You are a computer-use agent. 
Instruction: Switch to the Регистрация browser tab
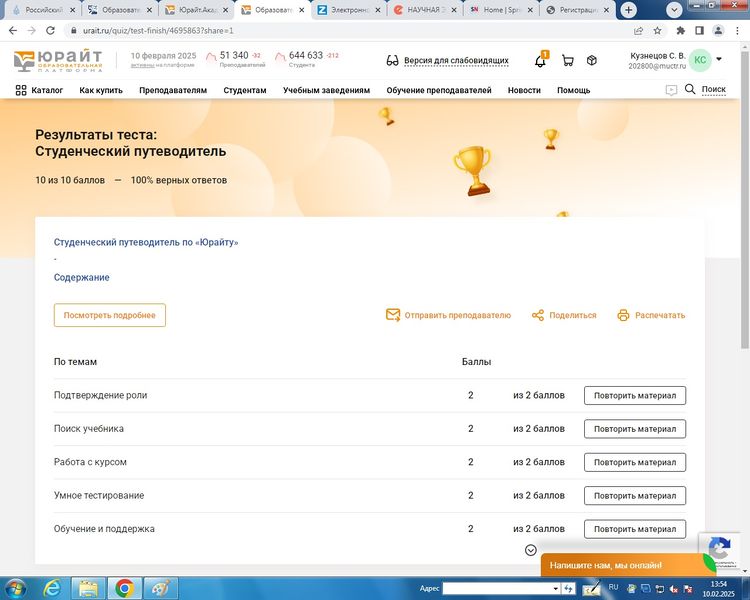pyautogui.click(x=577, y=10)
